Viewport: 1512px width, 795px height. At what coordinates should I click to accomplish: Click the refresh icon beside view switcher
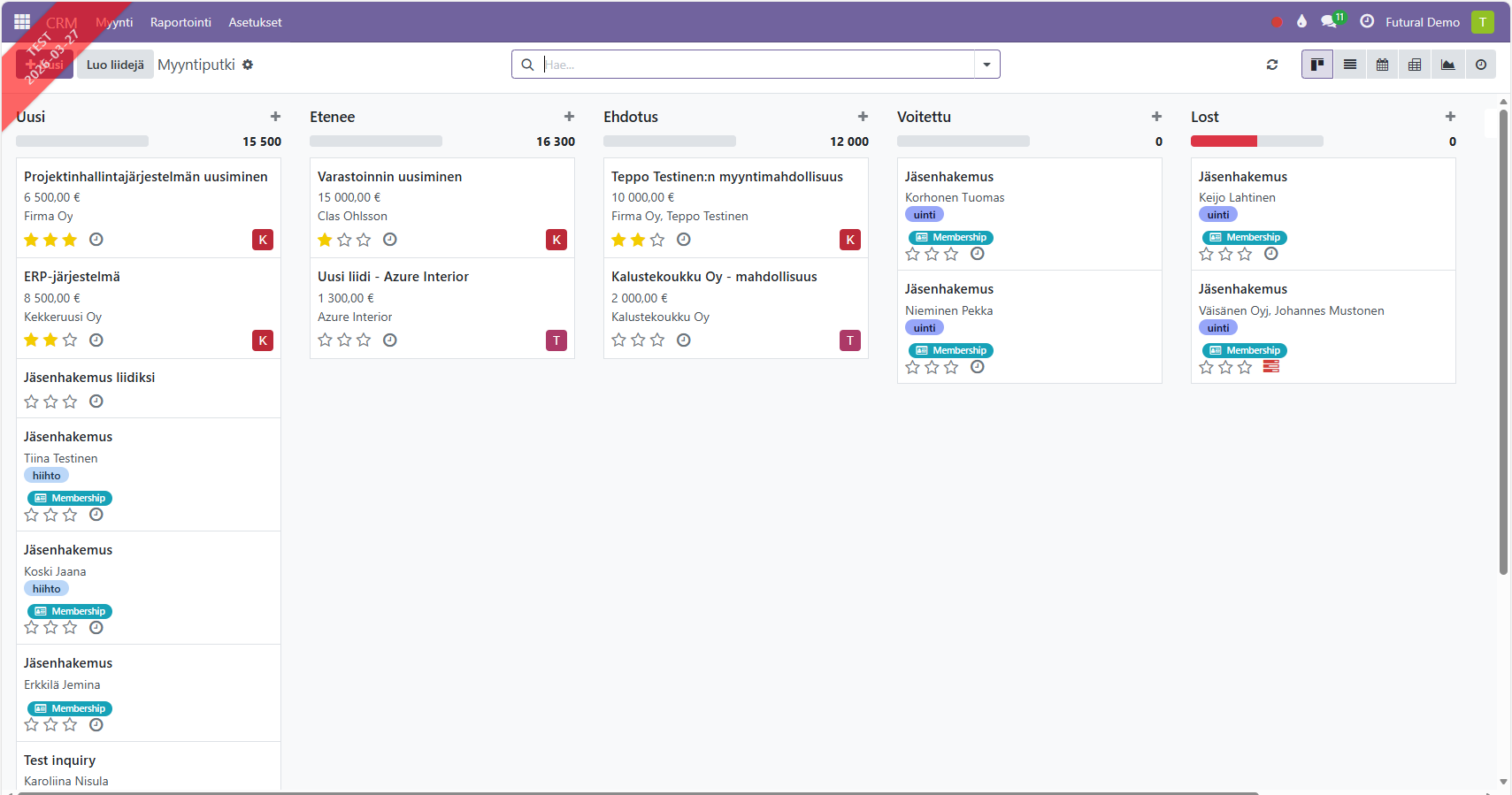click(1272, 65)
